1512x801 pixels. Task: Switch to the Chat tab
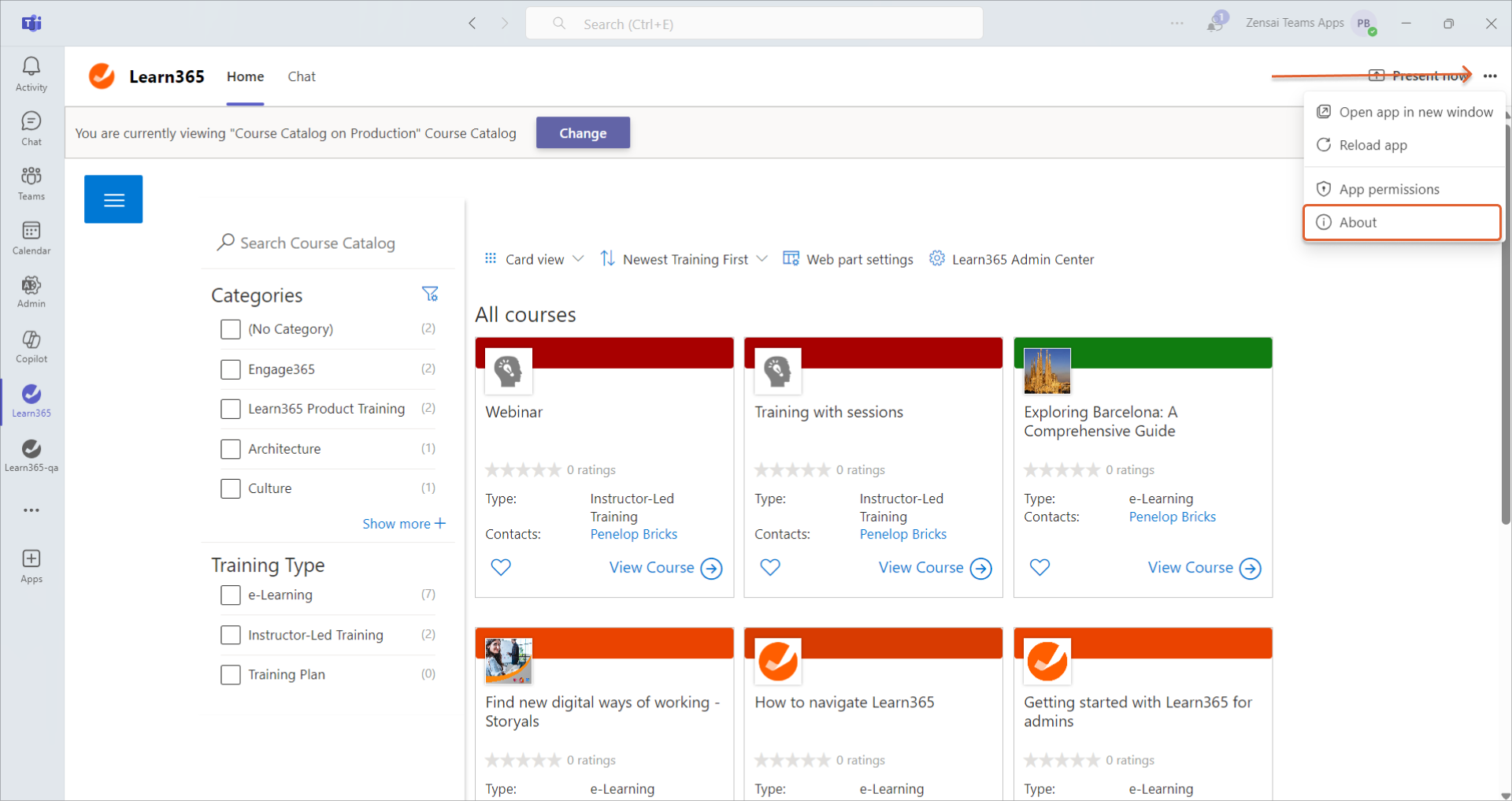[x=302, y=76]
